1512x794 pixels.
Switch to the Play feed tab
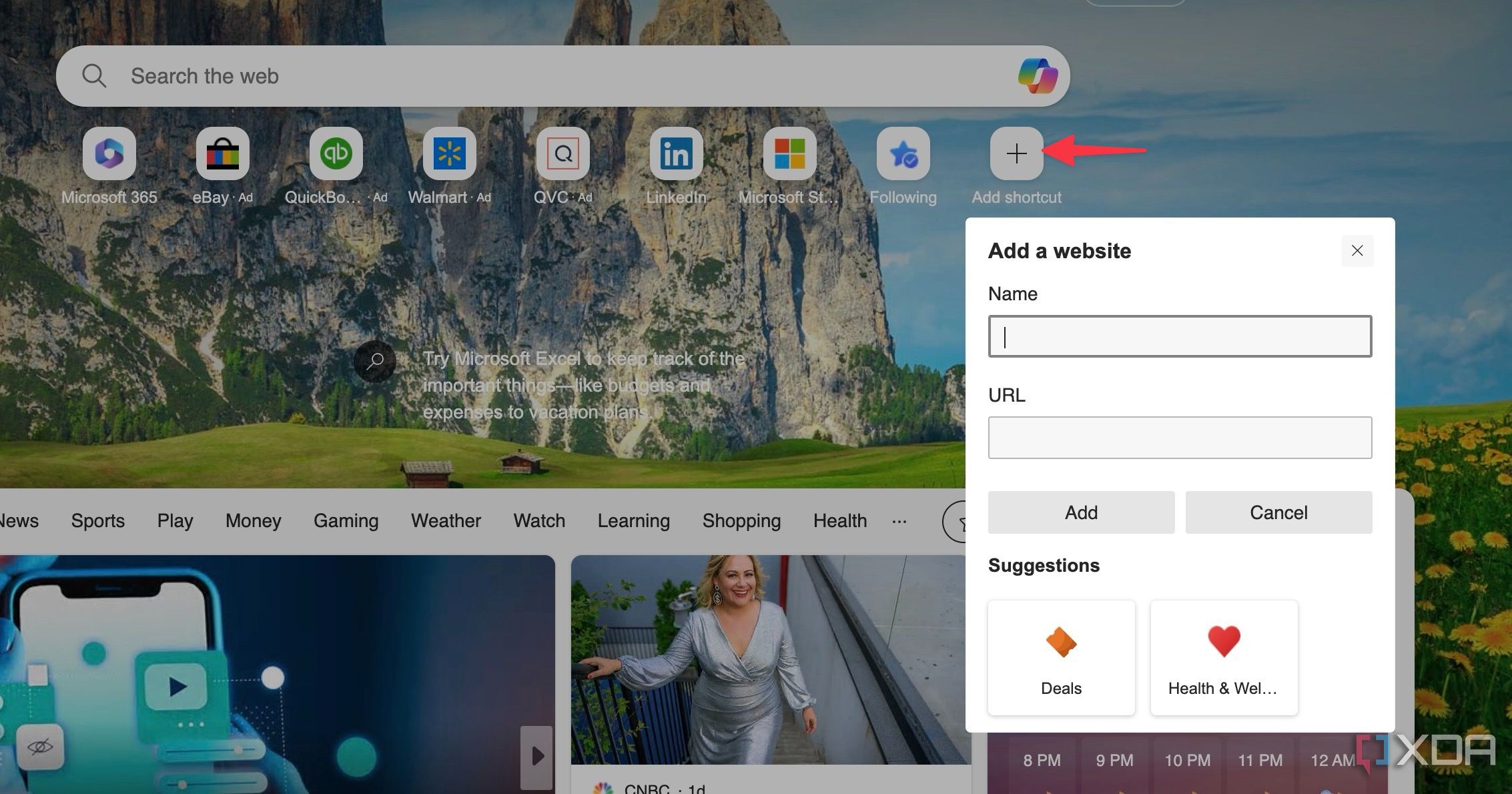pos(175,520)
